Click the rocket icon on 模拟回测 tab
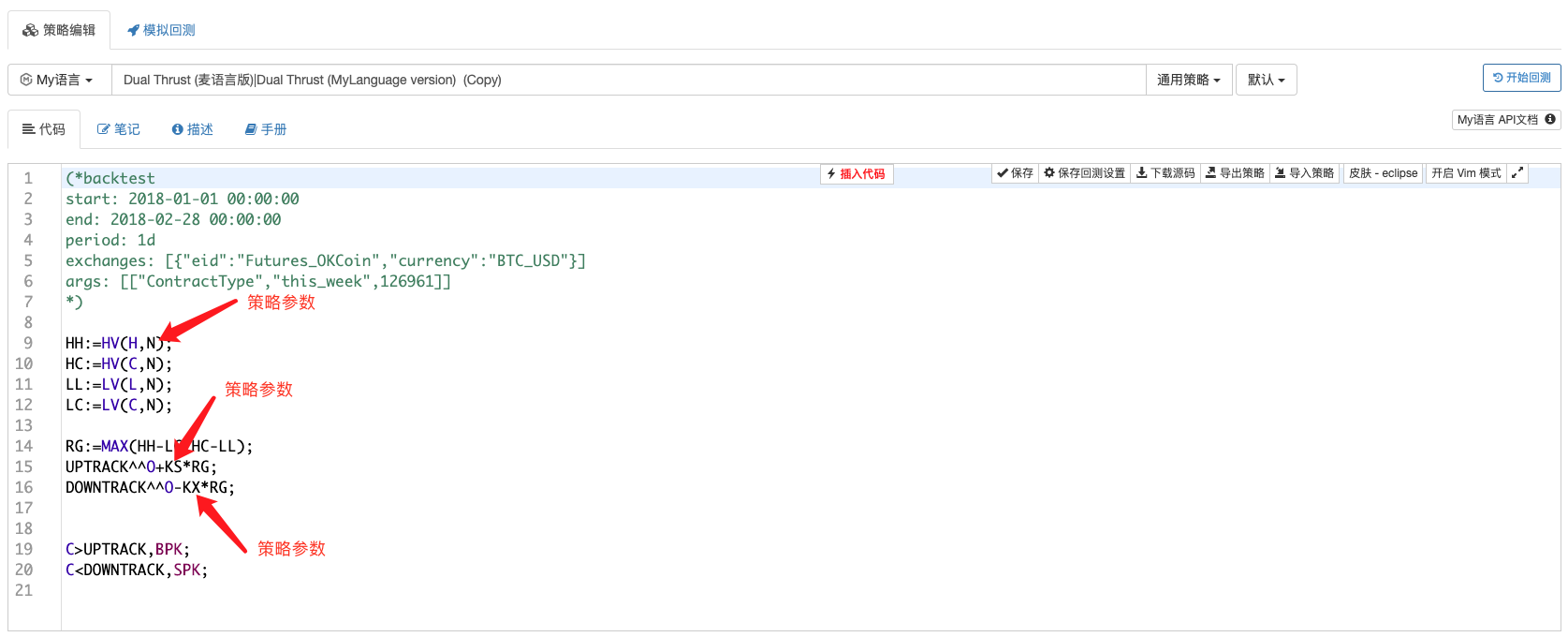Image resolution: width=1568 pixels, height=637 pixels. [133, 30]
